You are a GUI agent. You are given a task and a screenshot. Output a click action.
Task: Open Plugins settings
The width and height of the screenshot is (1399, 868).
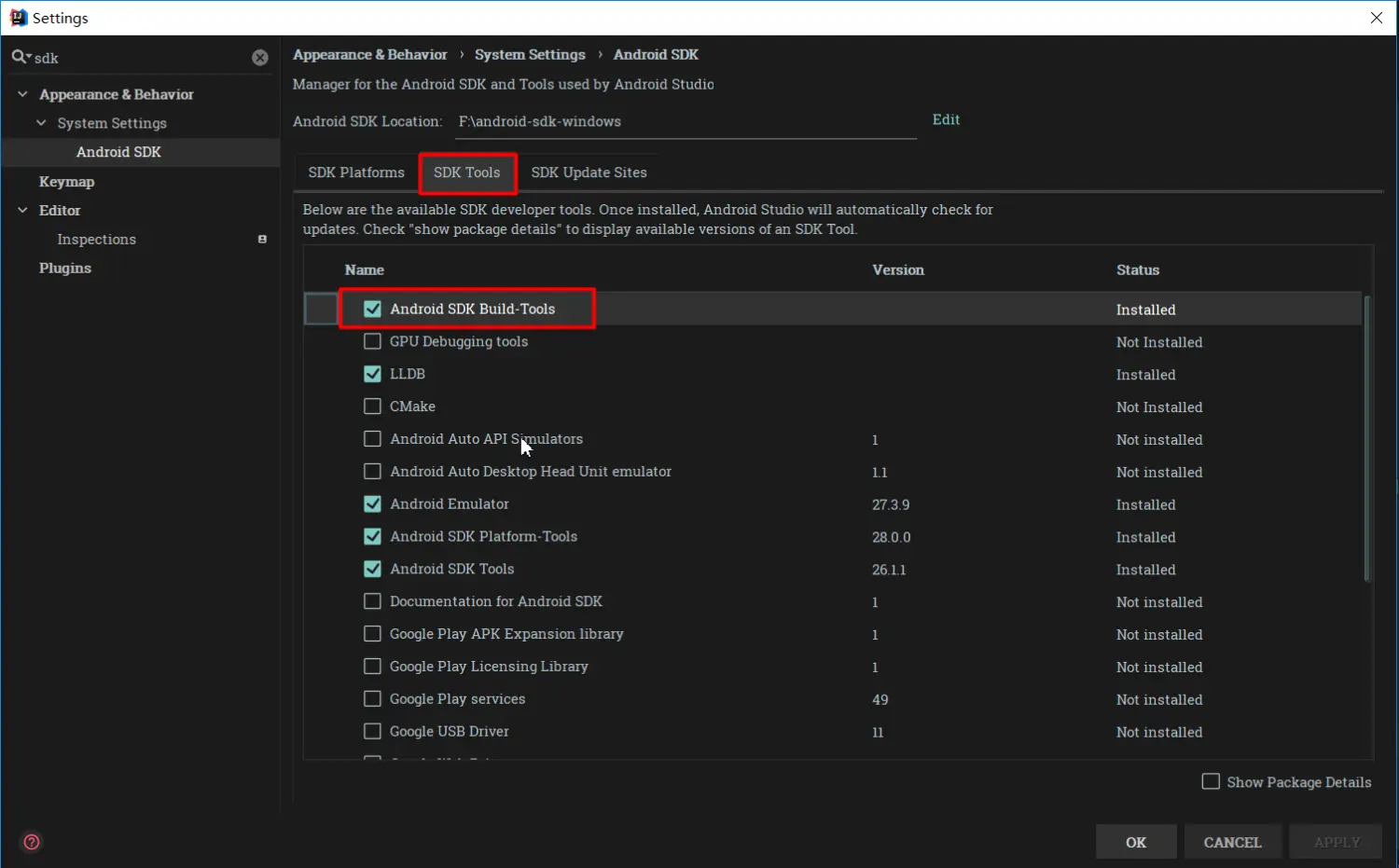point(65,269)
